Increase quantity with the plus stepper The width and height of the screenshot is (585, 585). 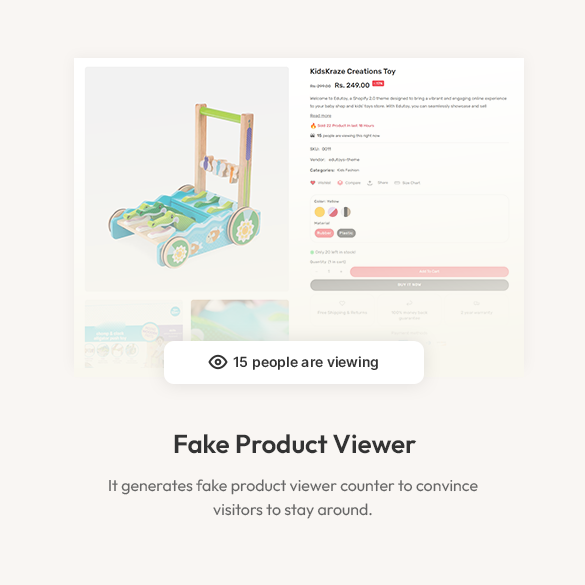341,272
